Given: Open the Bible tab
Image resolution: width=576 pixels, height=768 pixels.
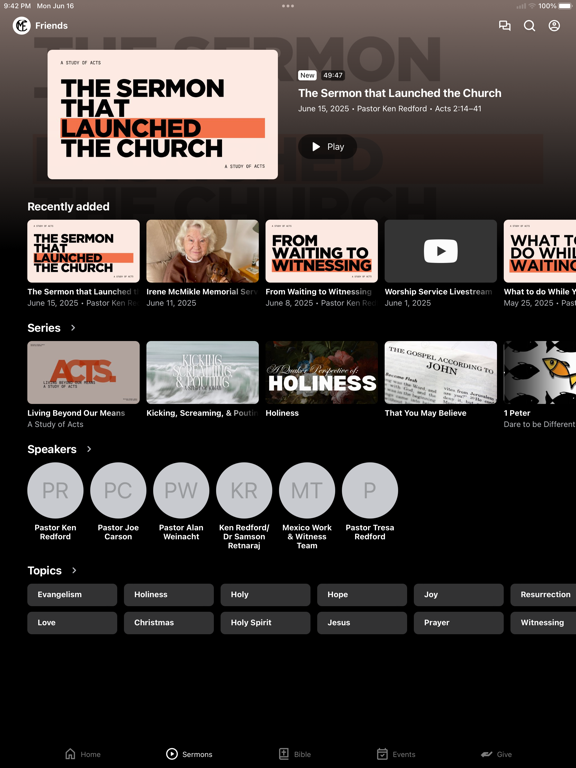Looking at the screenshot, I should (295, 754).
